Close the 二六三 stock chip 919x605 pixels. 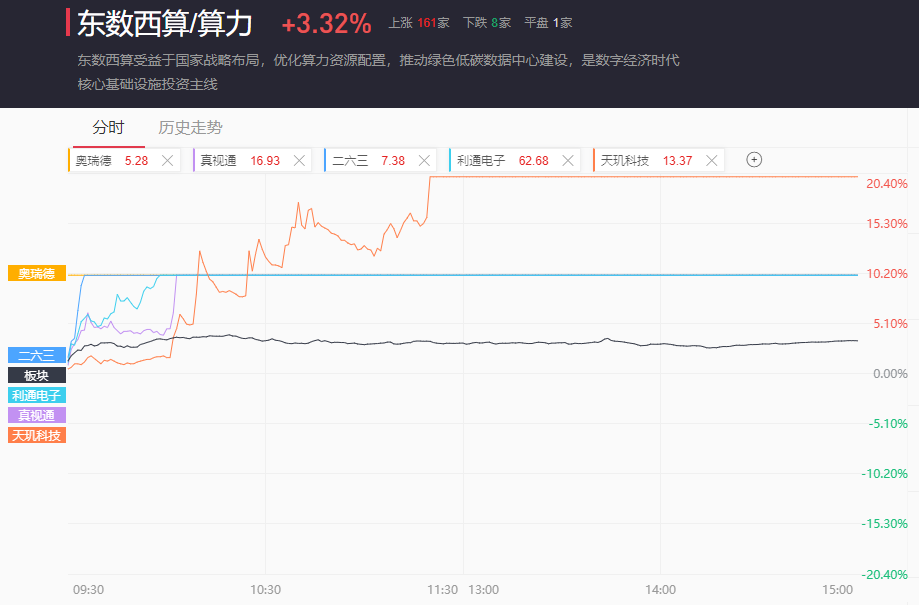pos(425,160)
